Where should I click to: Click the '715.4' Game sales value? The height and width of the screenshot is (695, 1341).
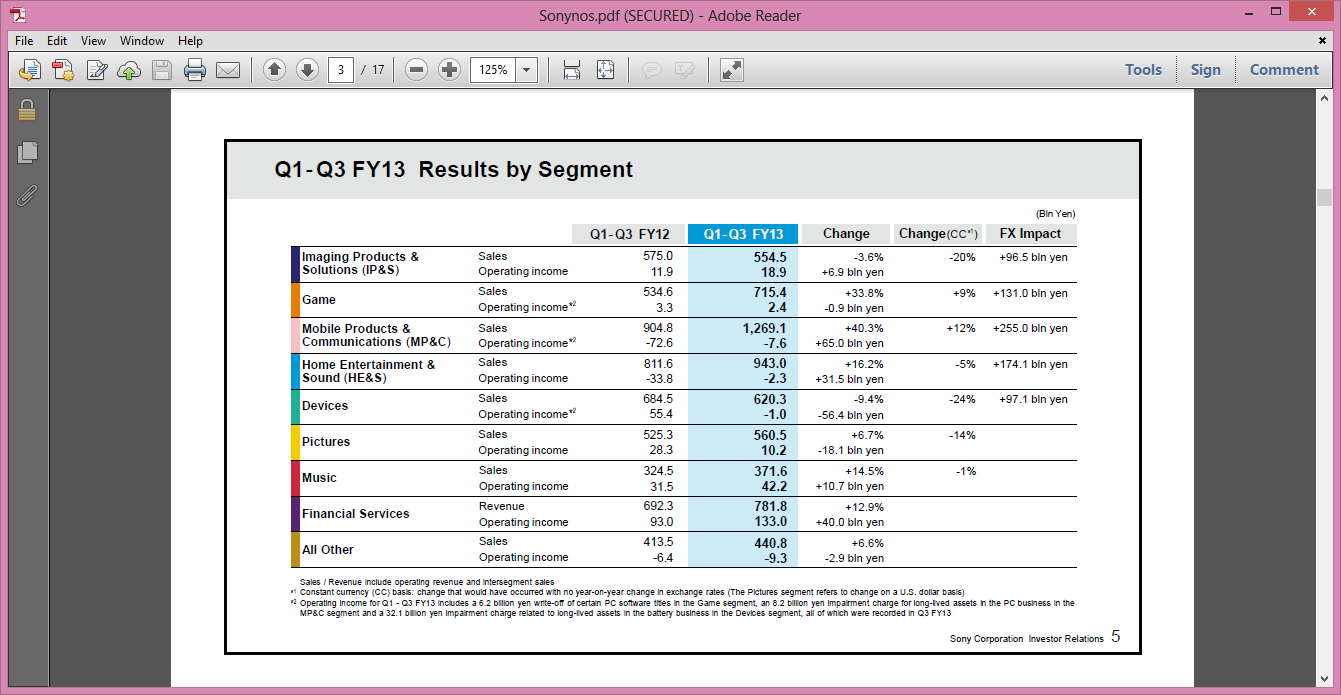tap(770, 292)
